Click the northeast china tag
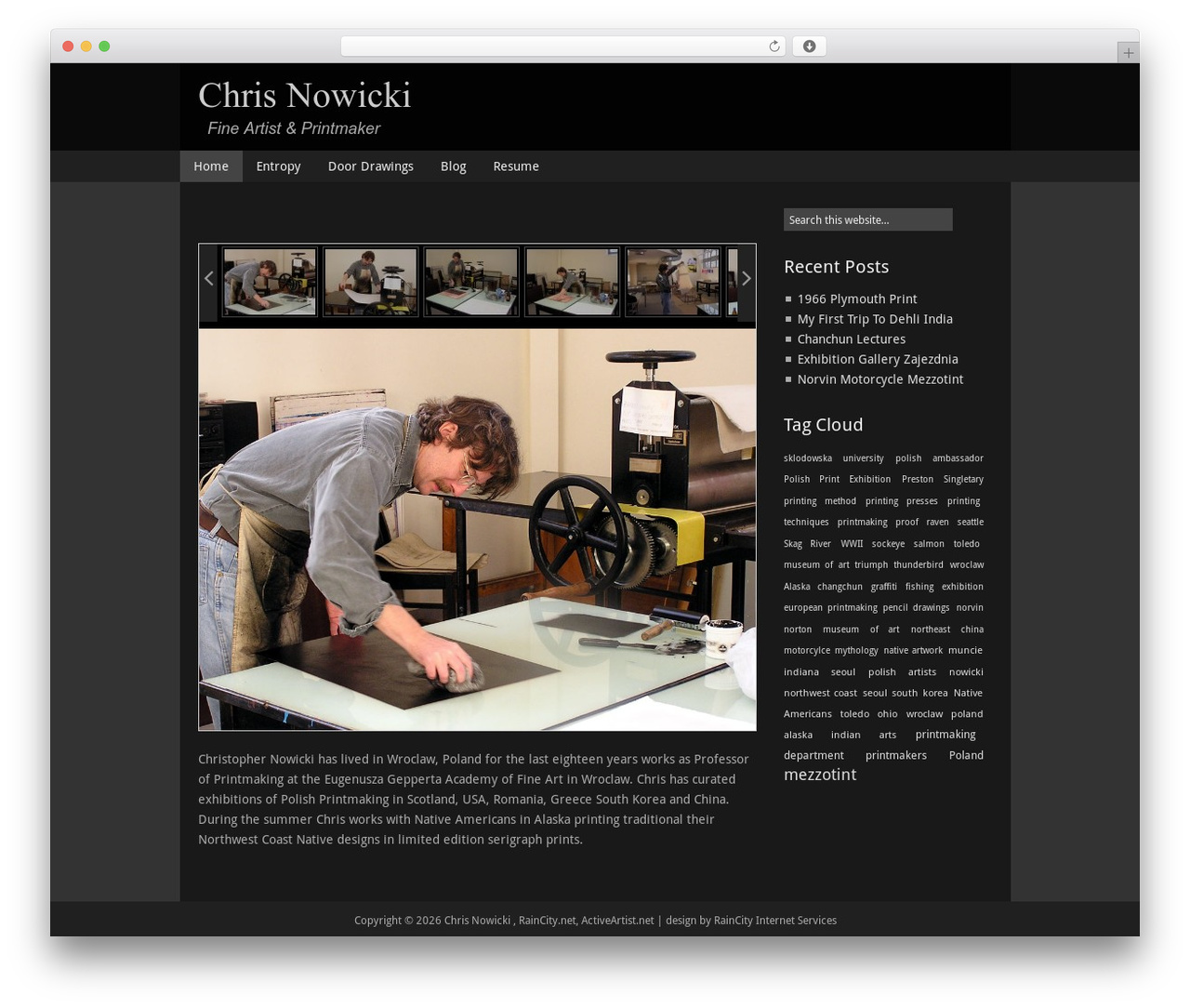The height and width of the screenshot is (1008, 1190). [947, 630]
